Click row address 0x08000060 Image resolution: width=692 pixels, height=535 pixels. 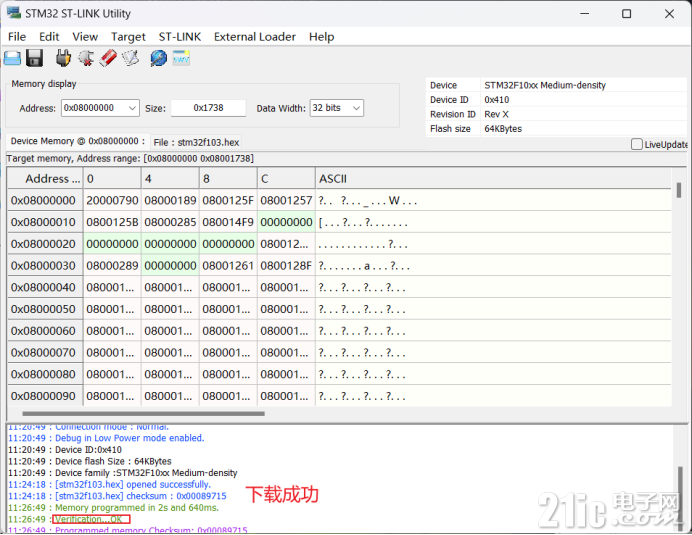[x=45, y=331]
